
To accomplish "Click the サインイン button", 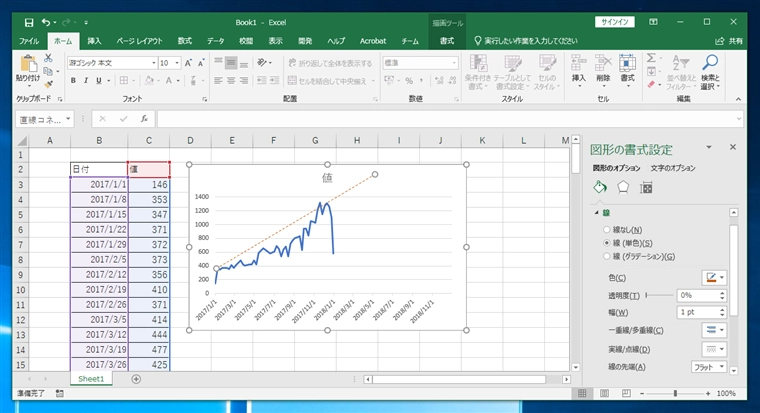I will tap(615, 22).
